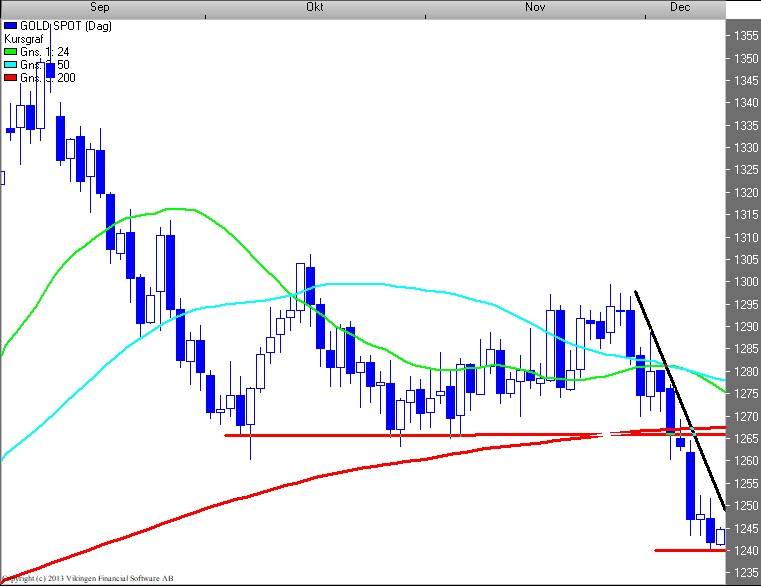Screen dimensions: 761x586
Task: Click the 1280 price axis label
Action: click(745, 372)
